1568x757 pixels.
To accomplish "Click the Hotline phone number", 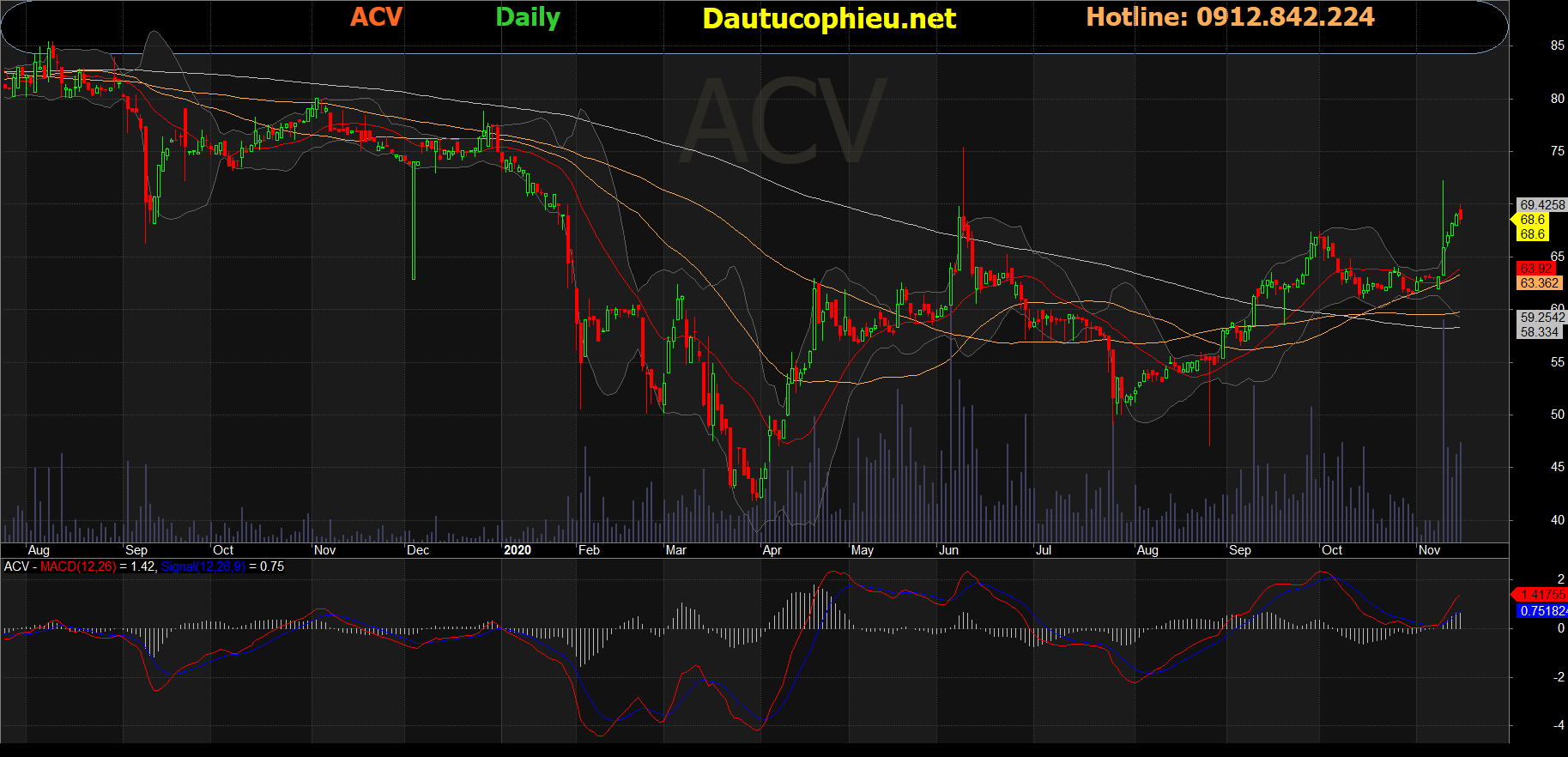I will 1230,17.
